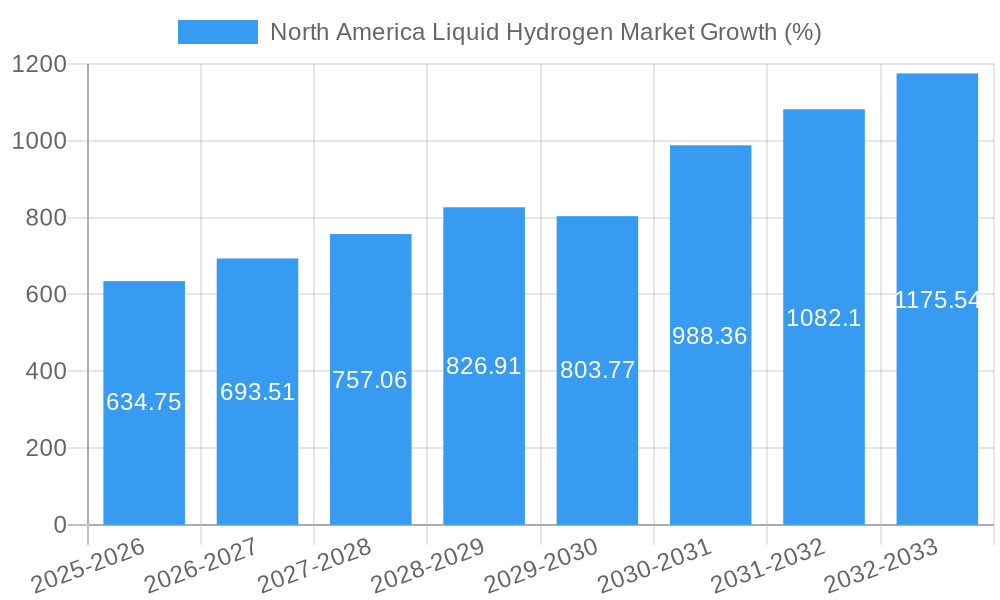1000x600 pixels.
Task: Click the 800 y-axis tick label
Action: point(47,218)
